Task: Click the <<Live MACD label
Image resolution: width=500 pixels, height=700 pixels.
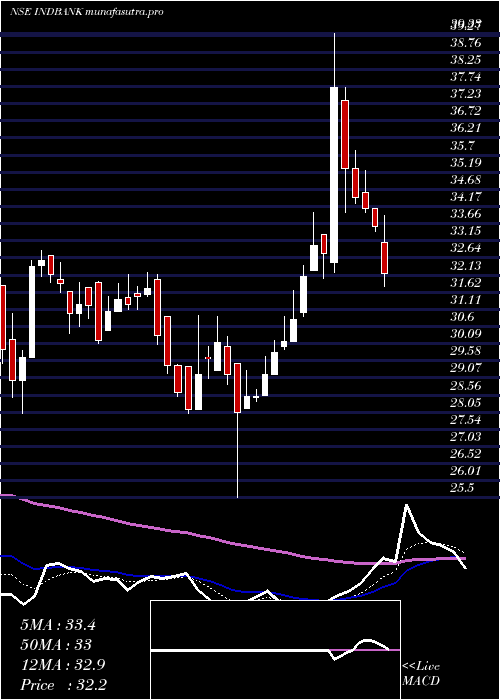Action: click(421, 674)
